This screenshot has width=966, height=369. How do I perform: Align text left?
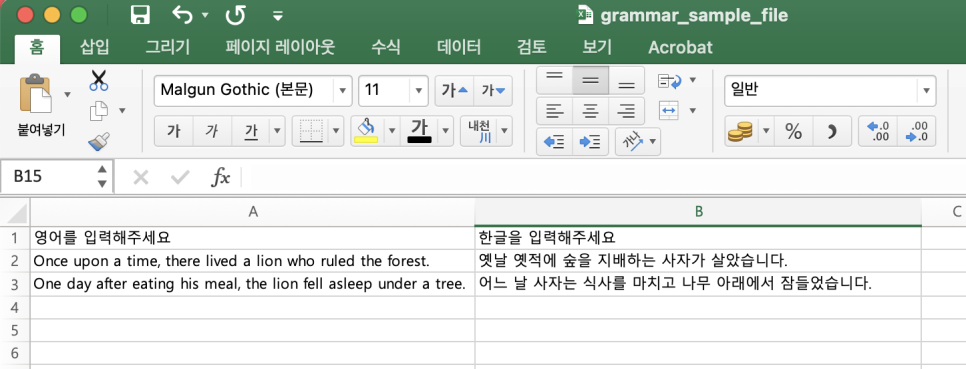point(554,111)
